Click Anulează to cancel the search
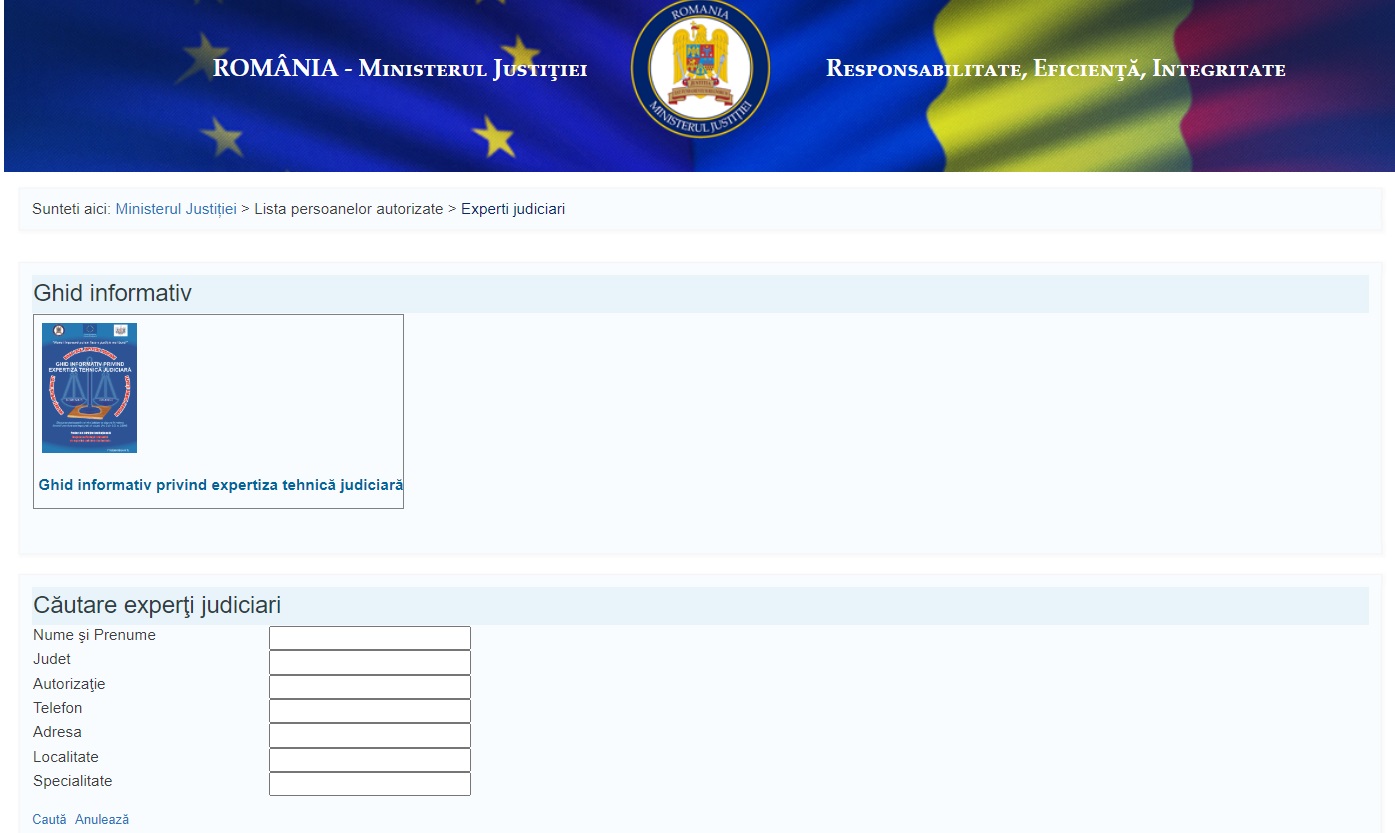Screen dimensions: 1395x833 pos(102,819)
